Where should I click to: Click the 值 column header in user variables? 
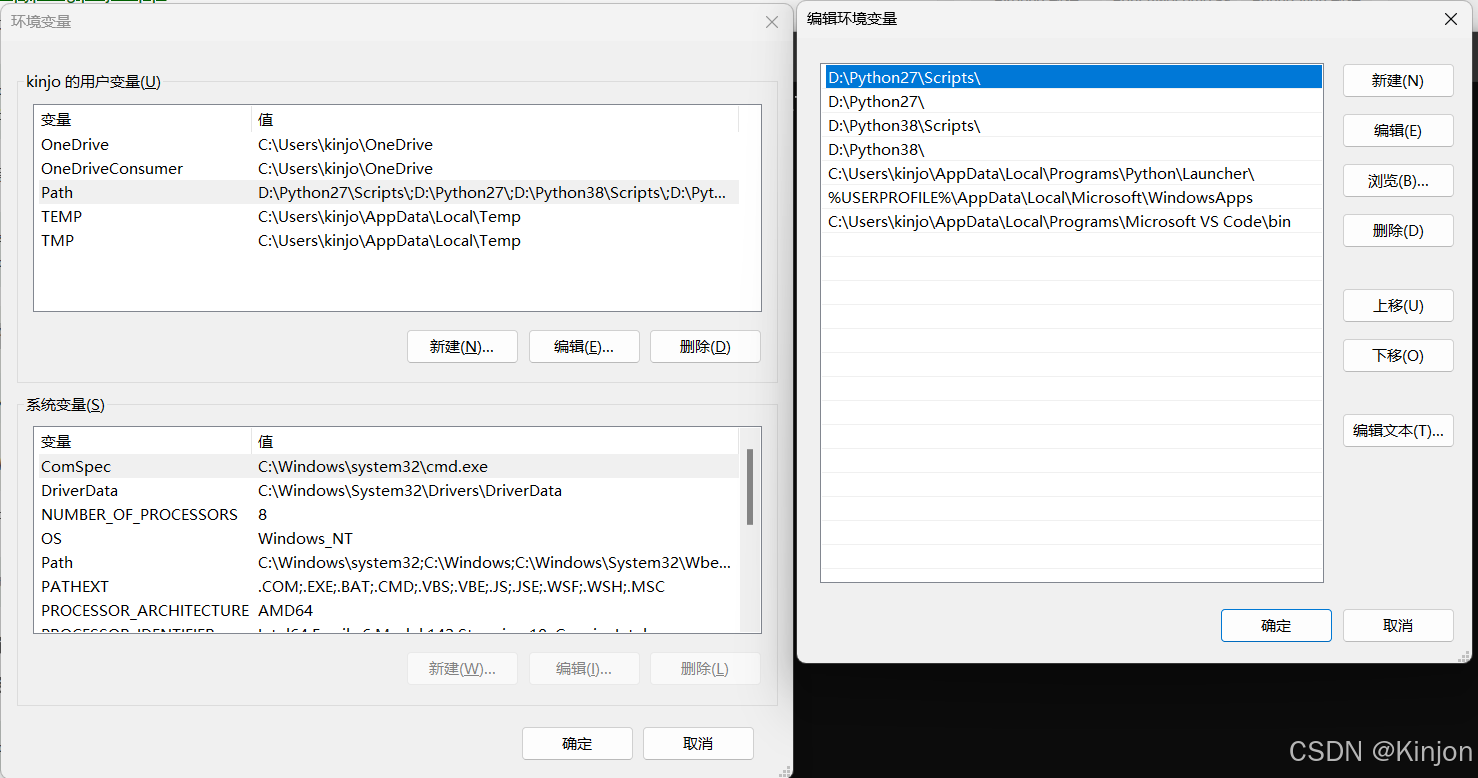point(495,120)
